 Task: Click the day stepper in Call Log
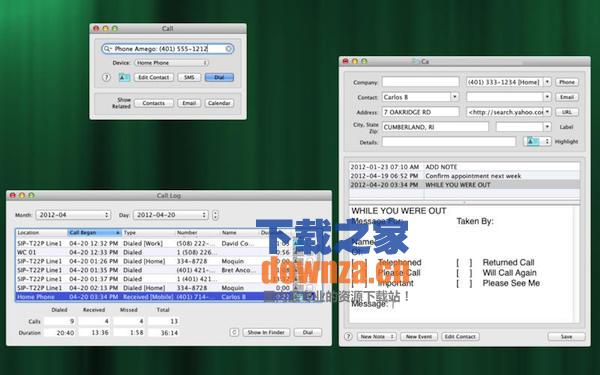(x=215, y=215)
